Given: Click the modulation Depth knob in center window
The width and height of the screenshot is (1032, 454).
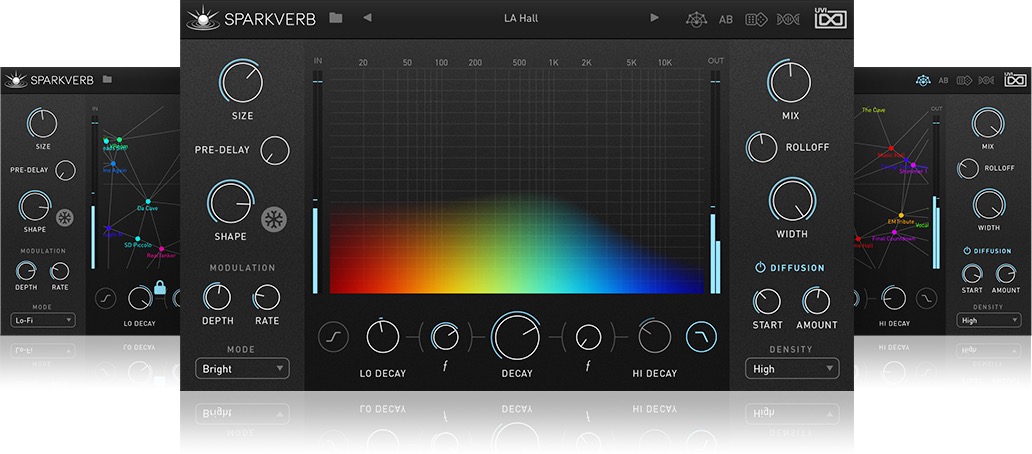Looking at the screenshot, I should tap(217, 297).
